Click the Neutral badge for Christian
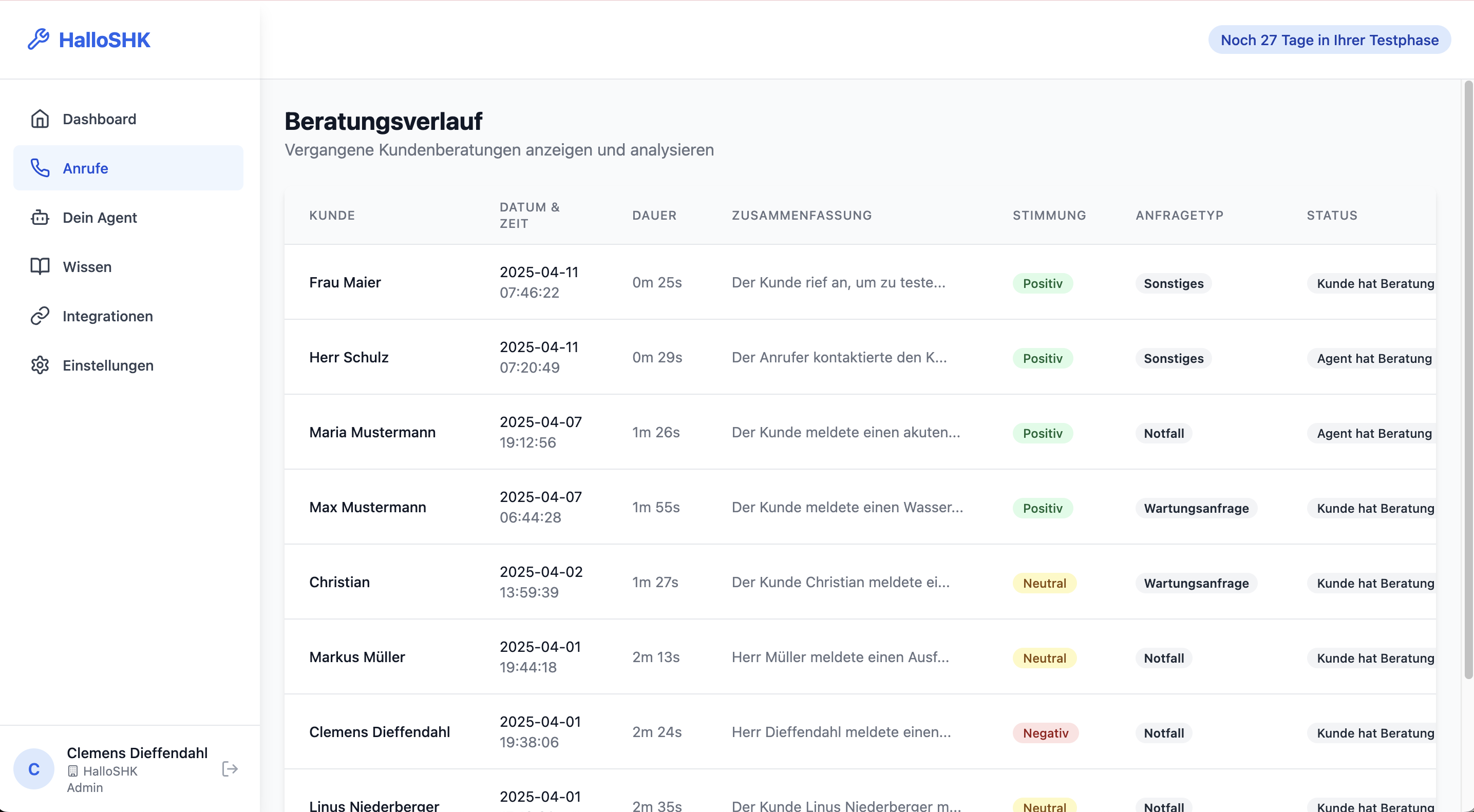The width and height of the screenshot is (1474, 812). pos(1044,583)
